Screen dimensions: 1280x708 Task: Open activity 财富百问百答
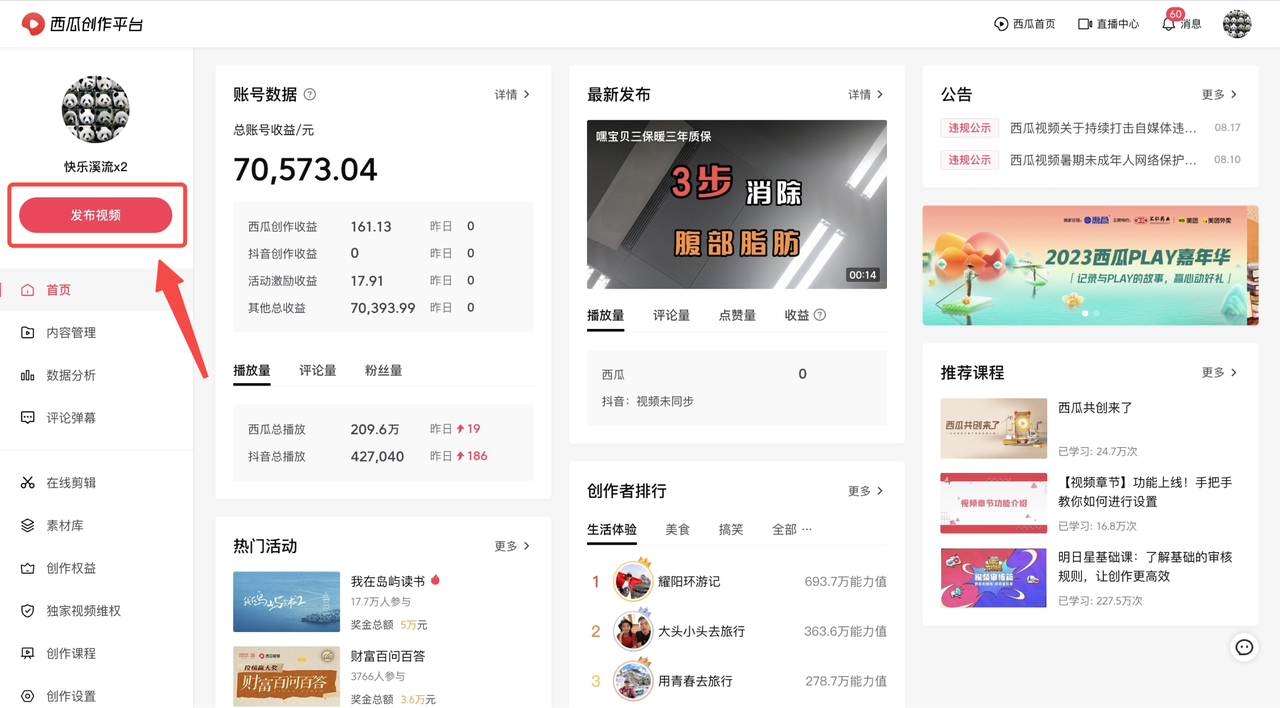click(x=388, y=656)
